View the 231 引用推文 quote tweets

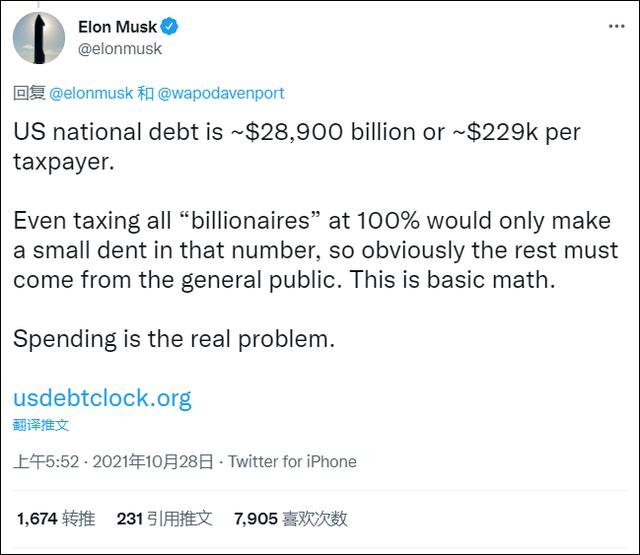[x=164, y=519]
